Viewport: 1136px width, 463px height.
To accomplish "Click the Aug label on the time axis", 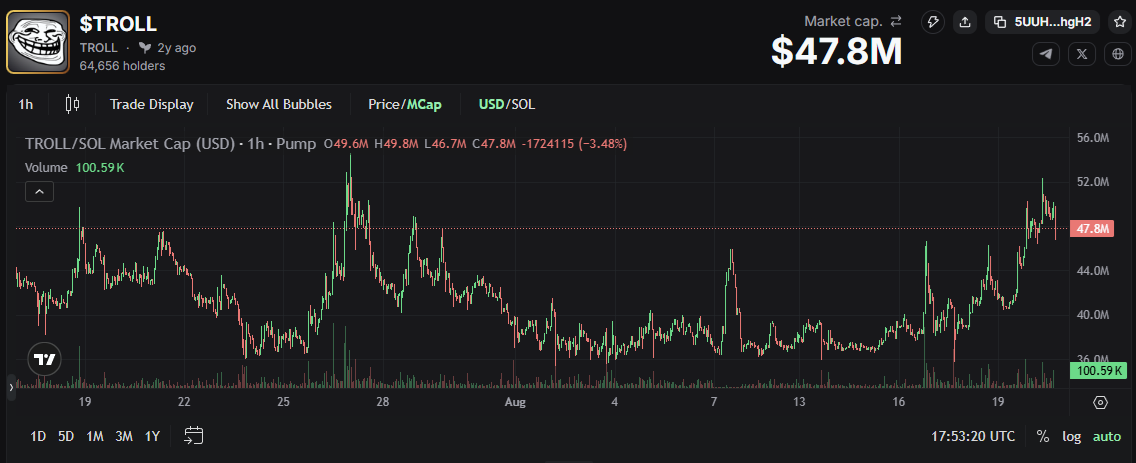I will [516, 402].
